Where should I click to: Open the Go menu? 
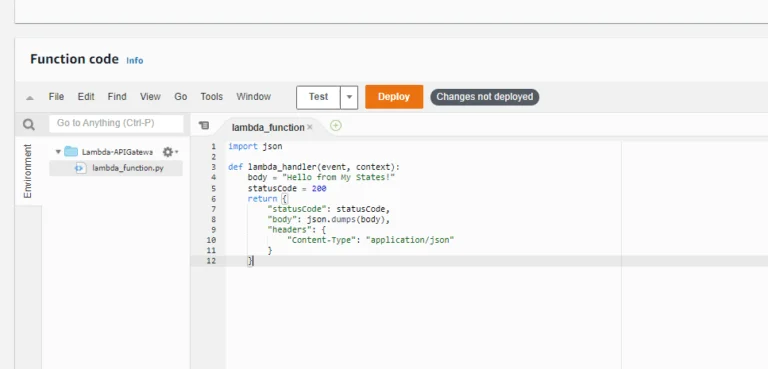[181, 97]
